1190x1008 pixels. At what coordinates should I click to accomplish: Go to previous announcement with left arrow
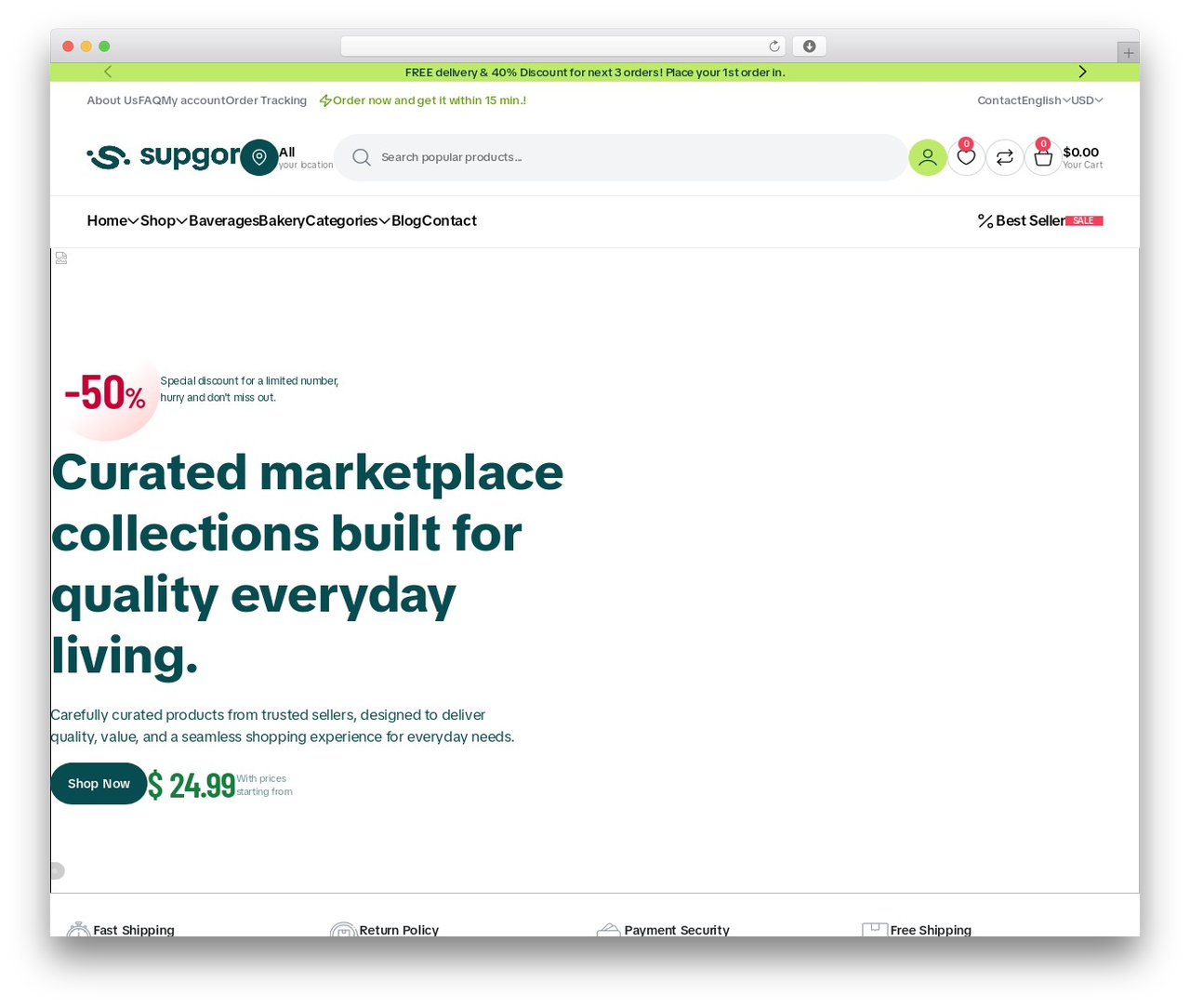(x=108, y=72)
